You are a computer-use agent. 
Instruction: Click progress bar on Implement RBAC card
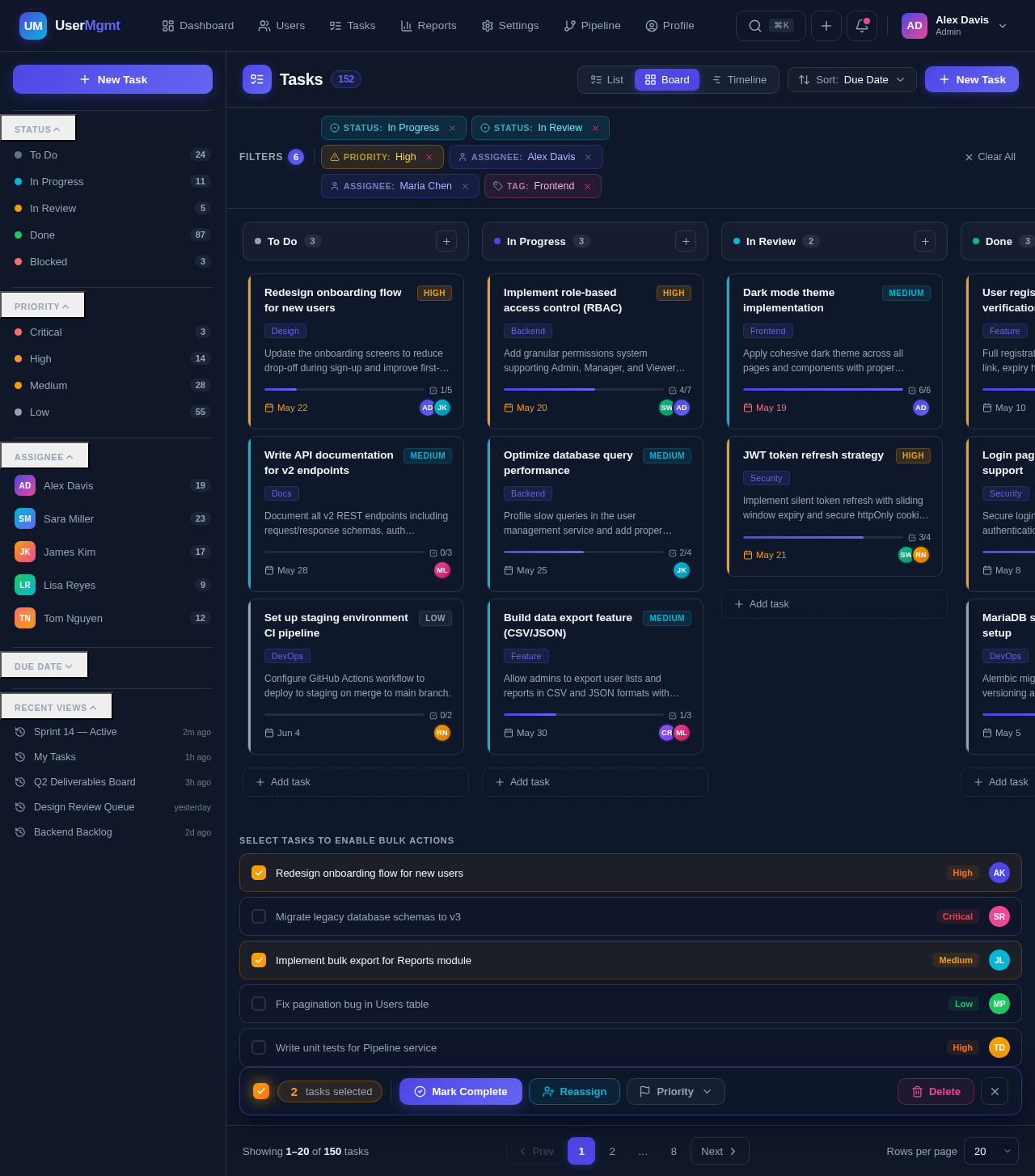tap(584, 389)
